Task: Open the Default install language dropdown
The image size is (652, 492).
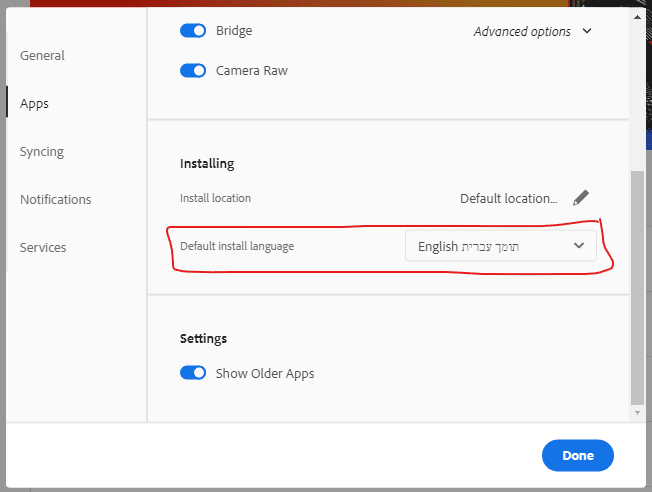Action: point(500,246)
